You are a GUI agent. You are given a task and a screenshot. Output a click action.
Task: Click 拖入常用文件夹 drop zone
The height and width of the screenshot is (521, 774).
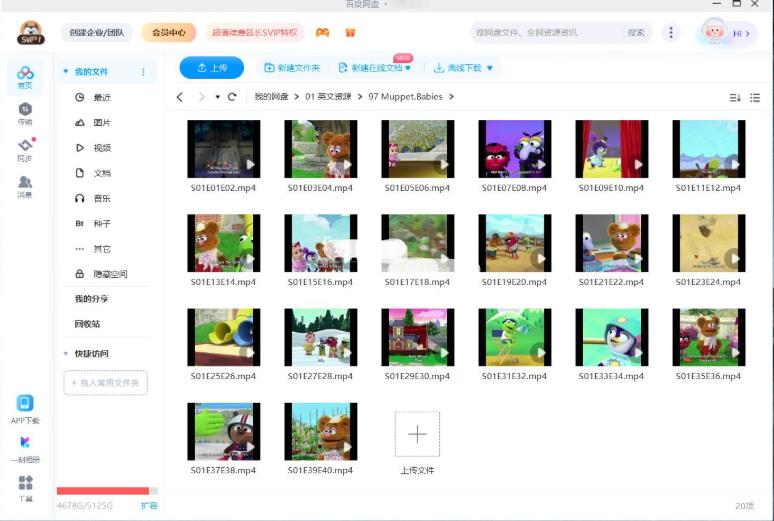(x=106, y=383)
